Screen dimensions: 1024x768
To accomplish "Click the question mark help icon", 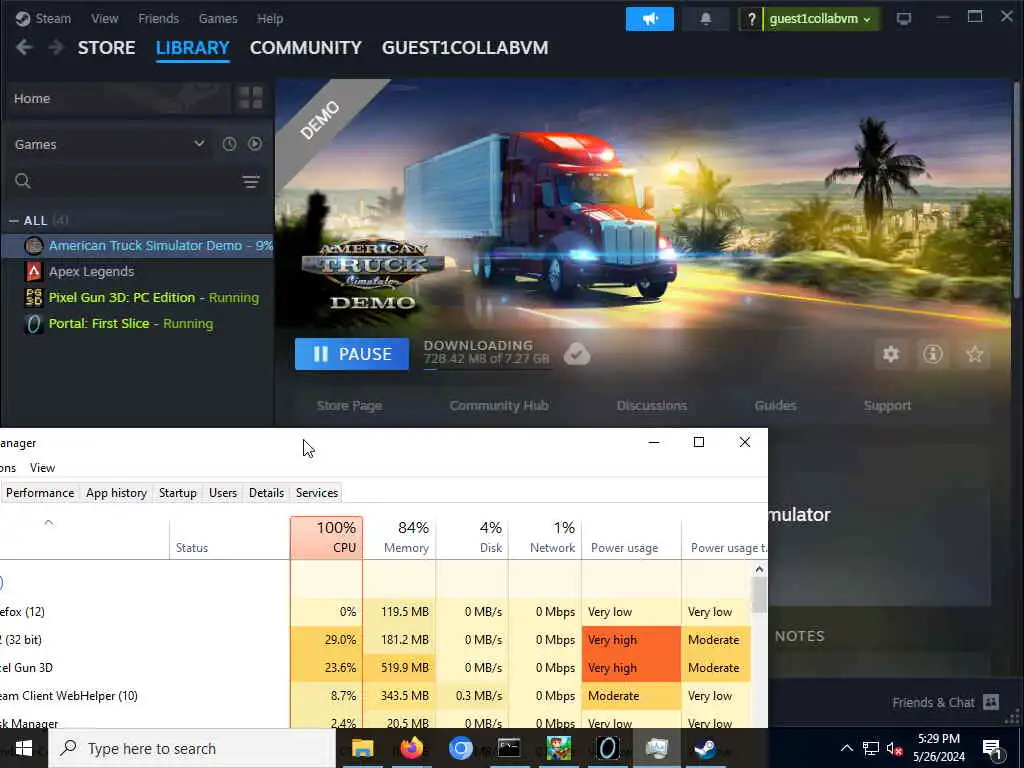I will (x=751, y=19).
